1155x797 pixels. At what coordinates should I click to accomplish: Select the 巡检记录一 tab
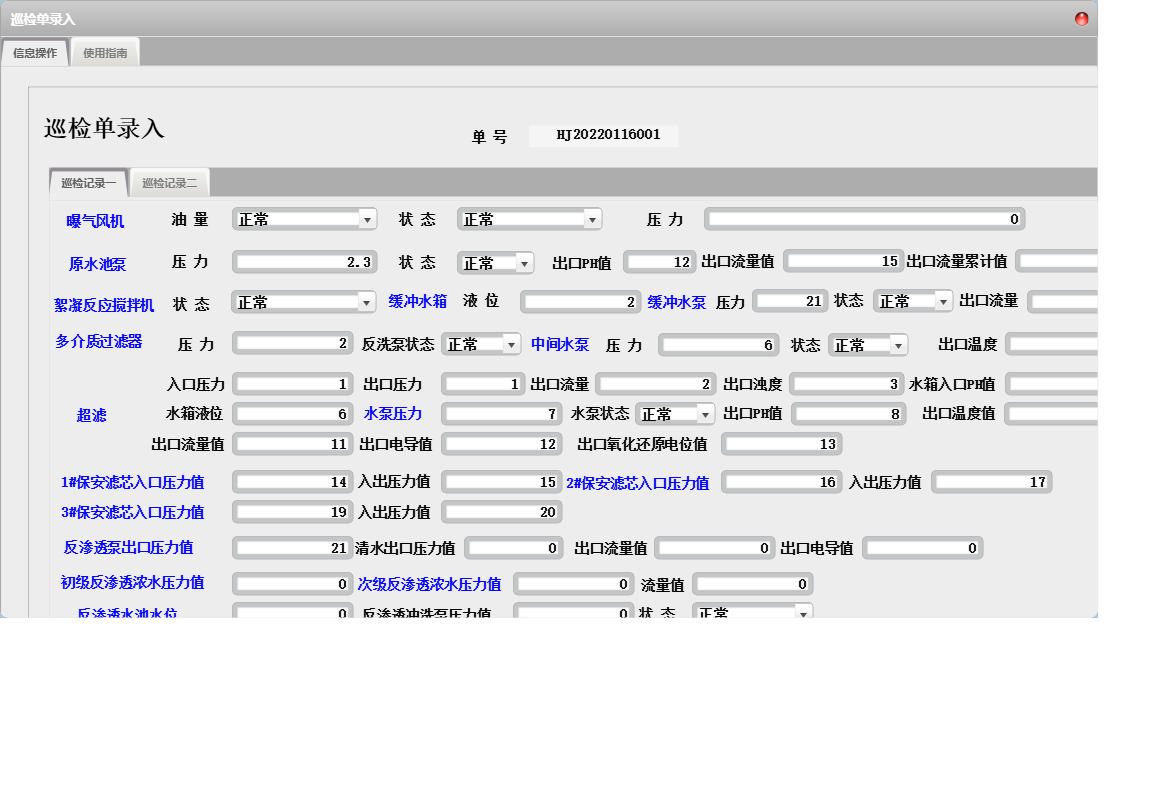(88, 183)
